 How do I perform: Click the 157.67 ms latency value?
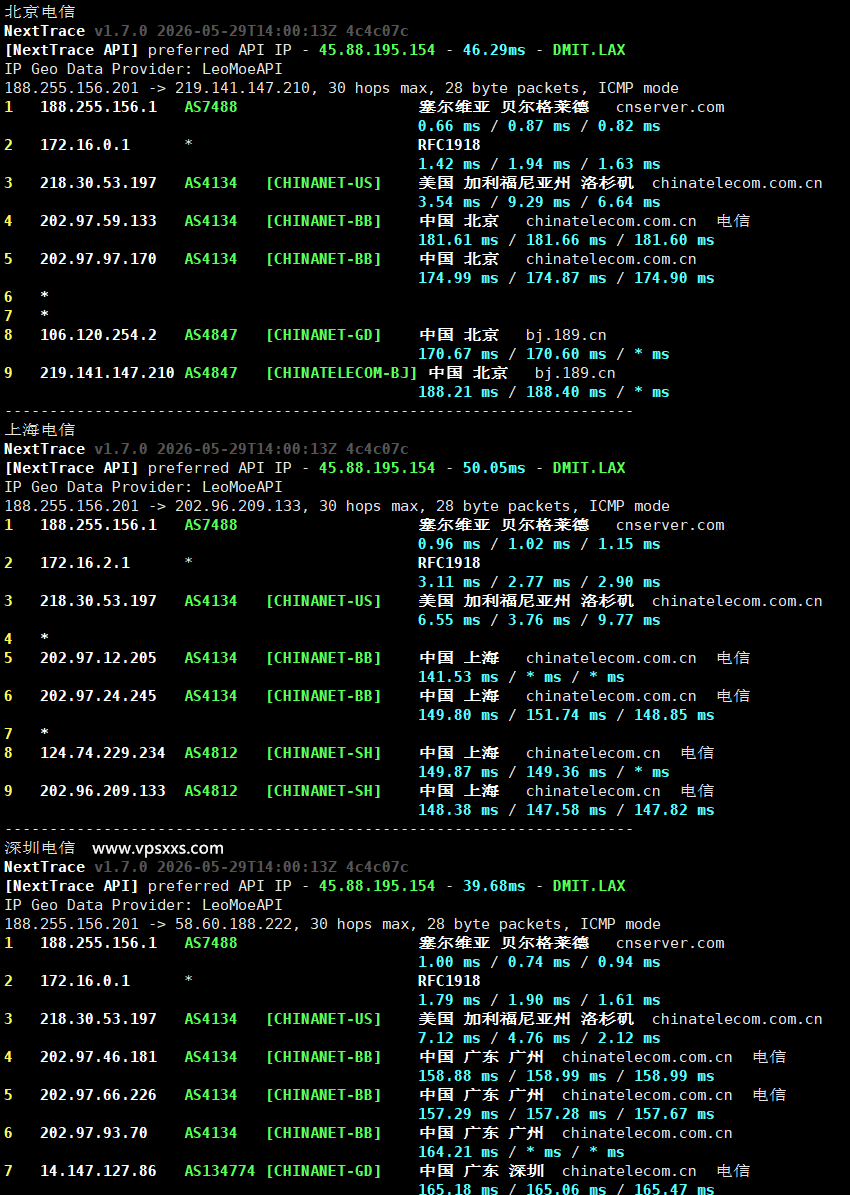[675, 1113]
